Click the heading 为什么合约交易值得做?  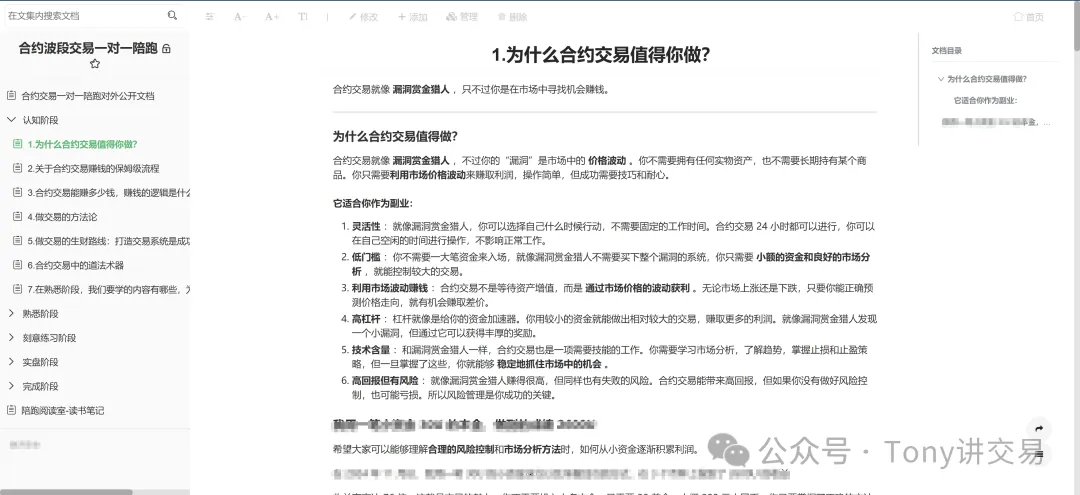[x=395, y=136]
